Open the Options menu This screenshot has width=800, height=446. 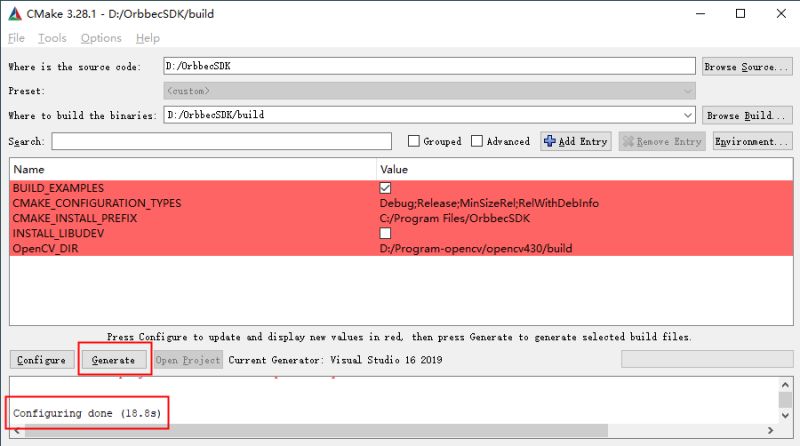pos(101,38)
